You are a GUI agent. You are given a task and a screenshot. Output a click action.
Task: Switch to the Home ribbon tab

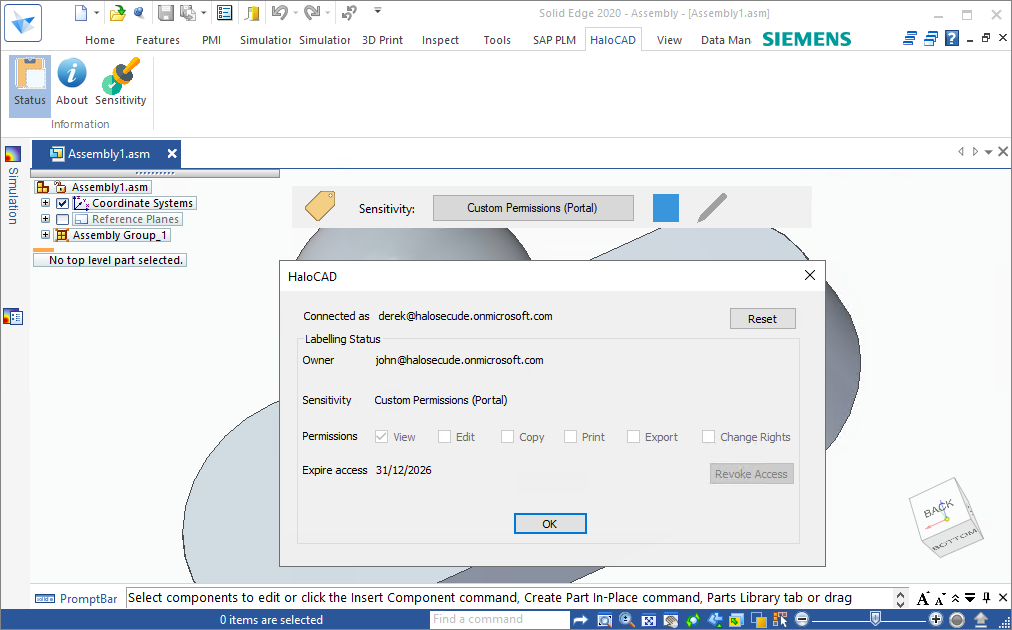point(100,40)
